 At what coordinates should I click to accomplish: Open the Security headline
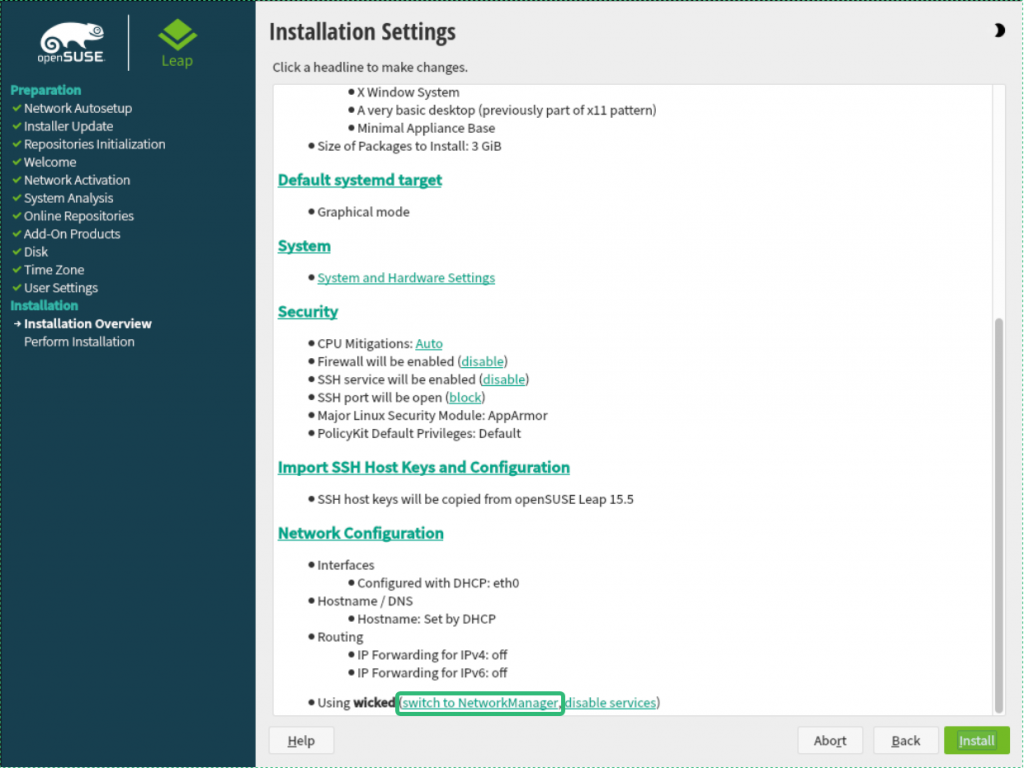[x=308, y=312]
